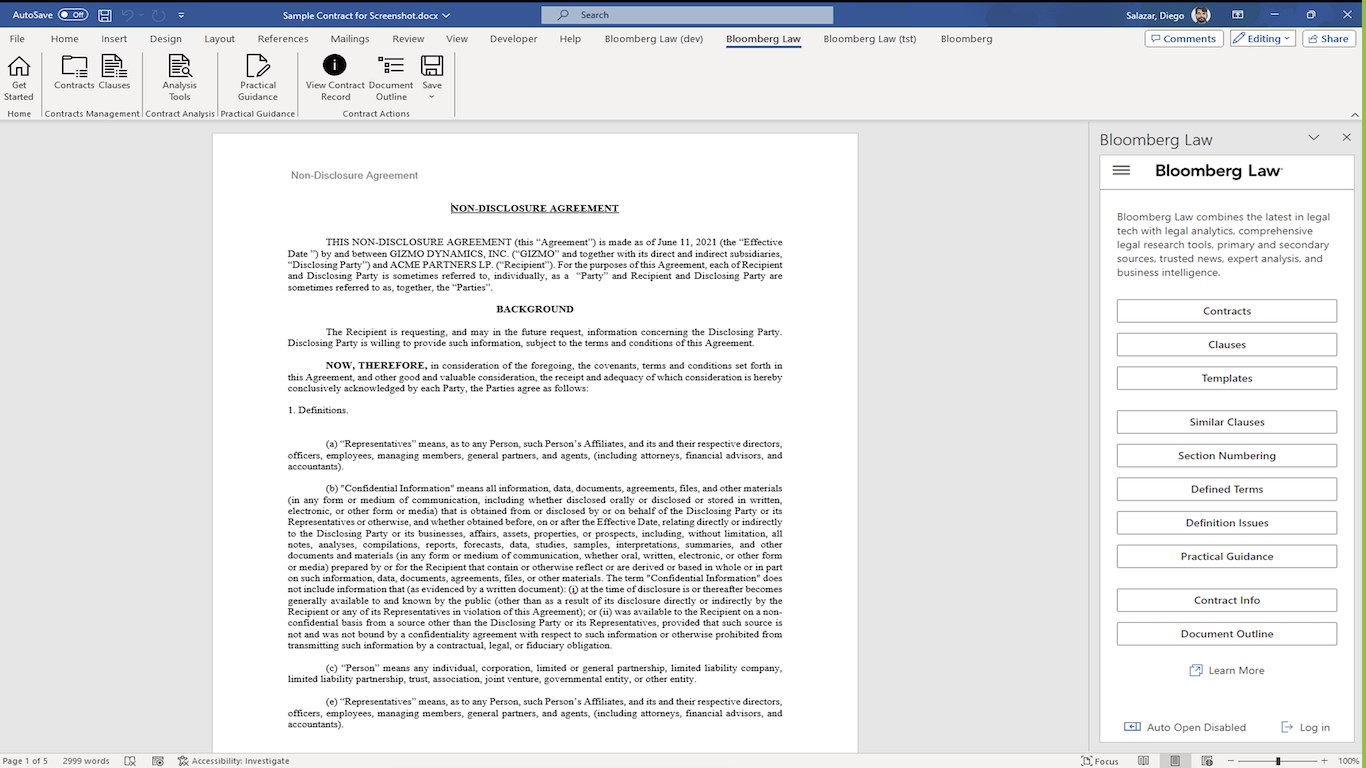The height and width of the screenshot is (768, 1366).
Task: Zoom in with the plus icon
Action: click(x=1323, y=761)
